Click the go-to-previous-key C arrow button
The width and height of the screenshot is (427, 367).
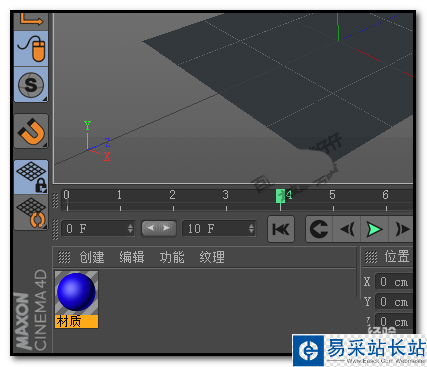pyautogui.click(x=319, y=229)
